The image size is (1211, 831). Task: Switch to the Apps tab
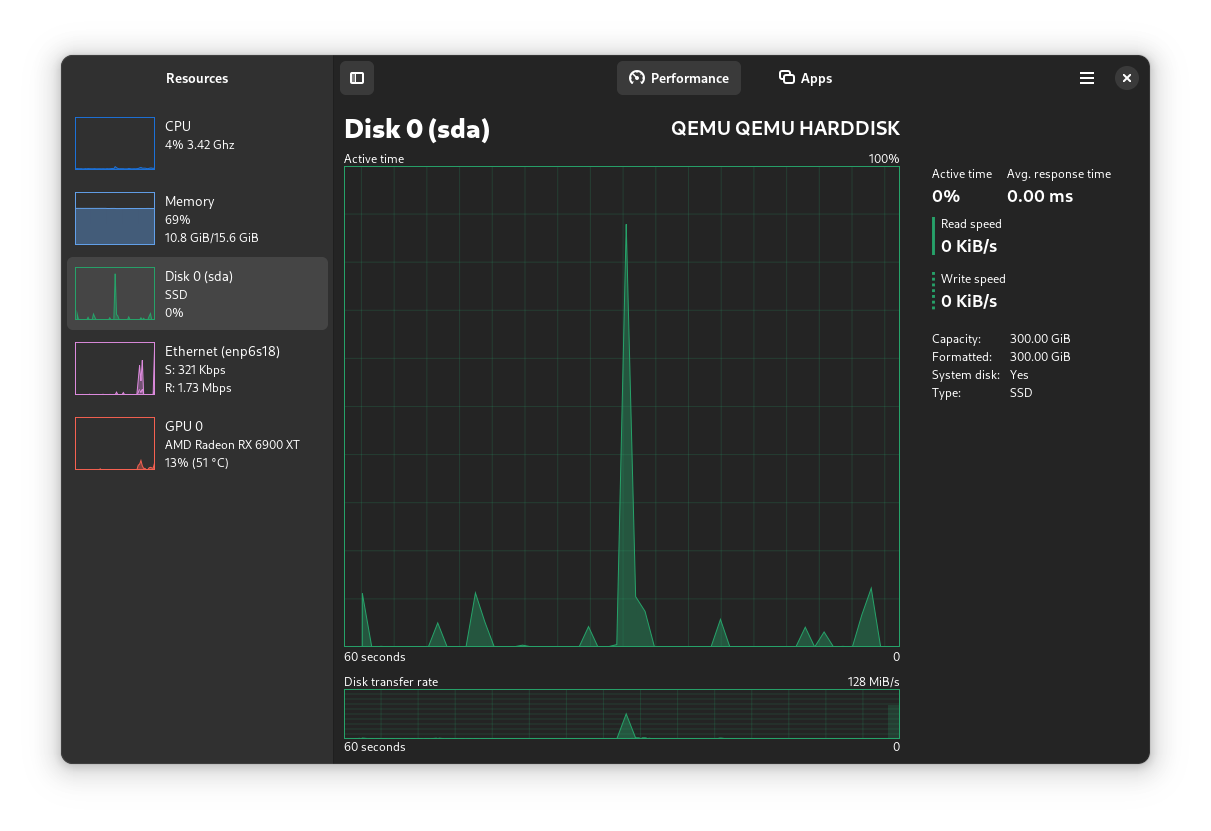point(806,78)
